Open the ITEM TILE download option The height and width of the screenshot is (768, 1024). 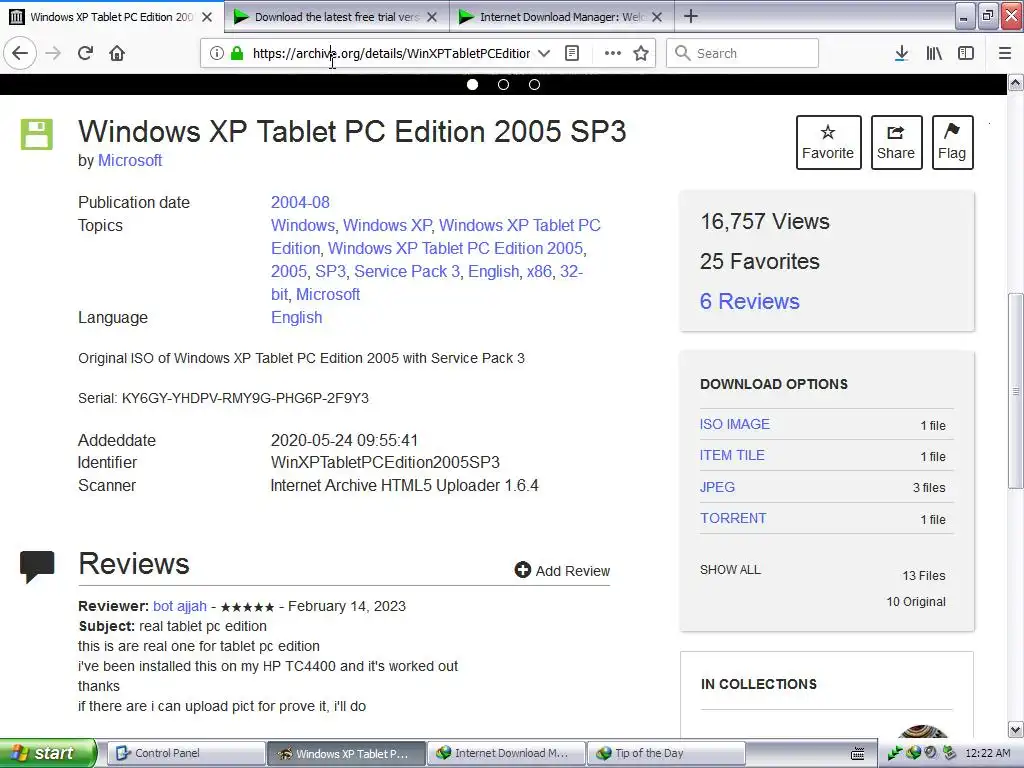pyautogui.click(x=732, y=456)
